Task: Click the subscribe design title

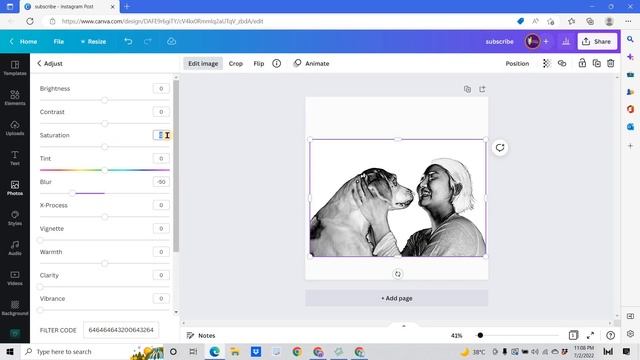Action: pos(499,42)
